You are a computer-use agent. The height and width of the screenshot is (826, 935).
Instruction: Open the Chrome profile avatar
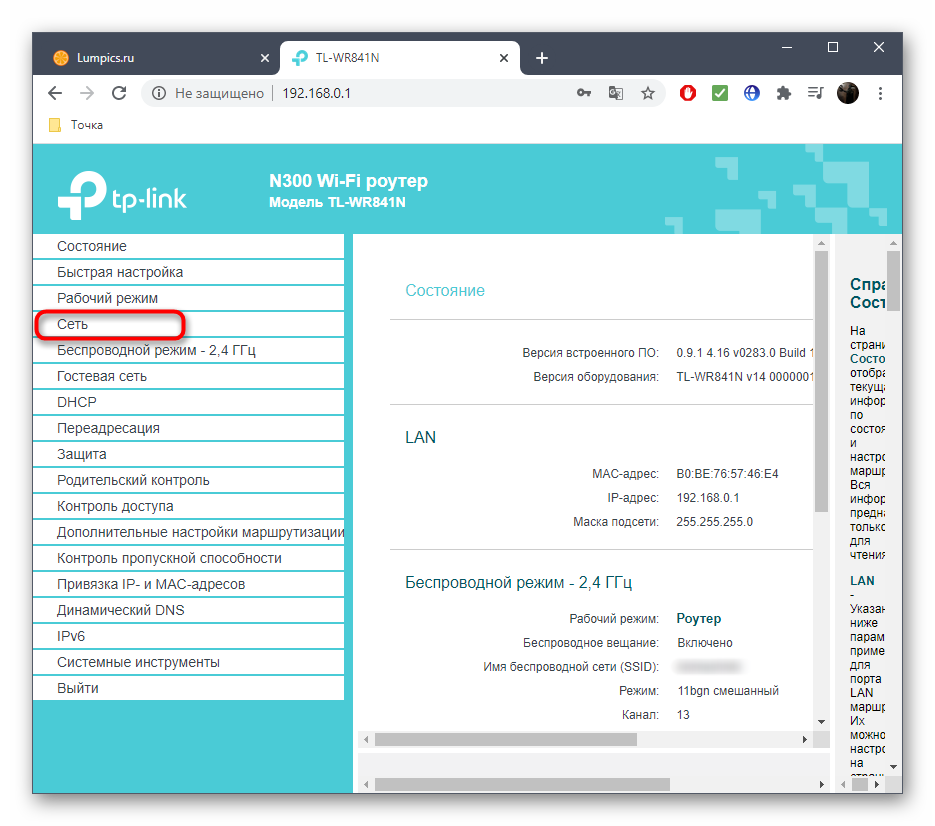click(847, 93)
